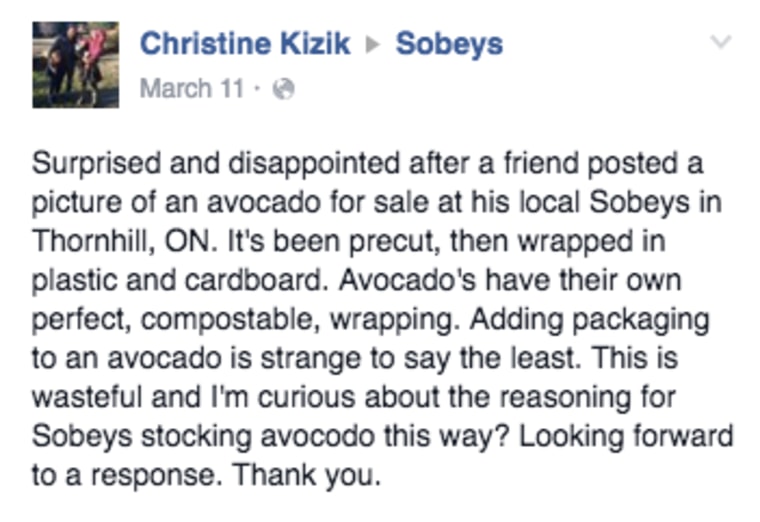The width and height of the screenshot is (760, 522).
Task: Click 'Thank you.' at the post's end
Action: pos(307,475)
